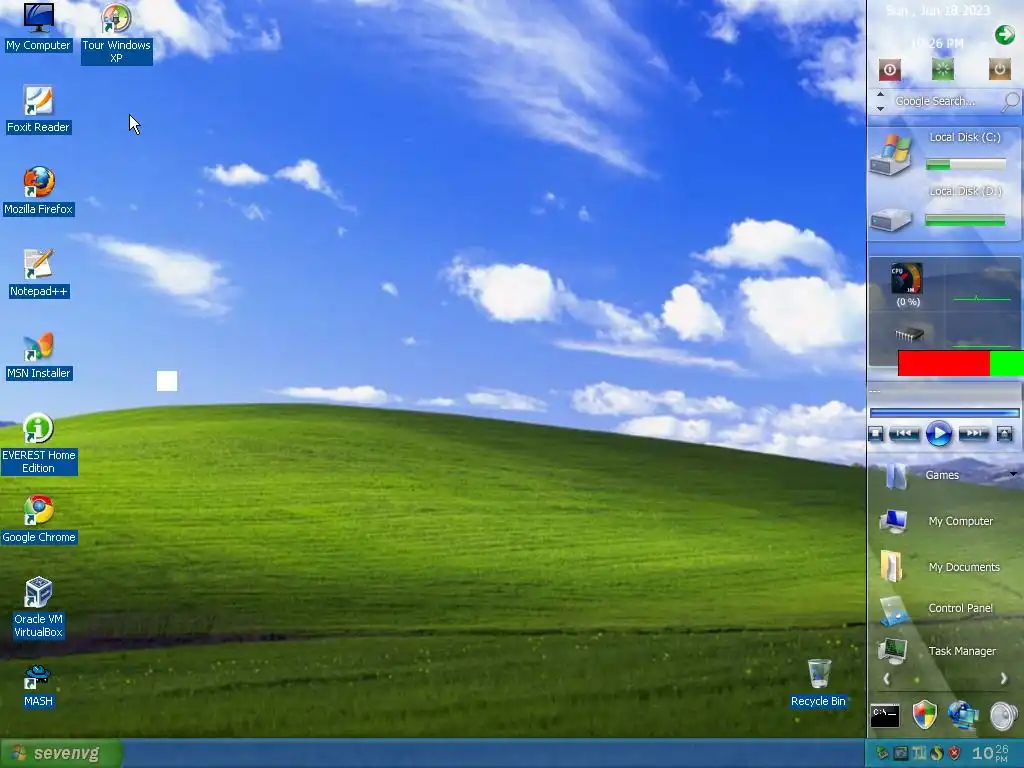The image size is (1024, 768).
Task: Select the Tour Windows XP desktop icon
Action: pyautogui.click(x=116, y=33)
